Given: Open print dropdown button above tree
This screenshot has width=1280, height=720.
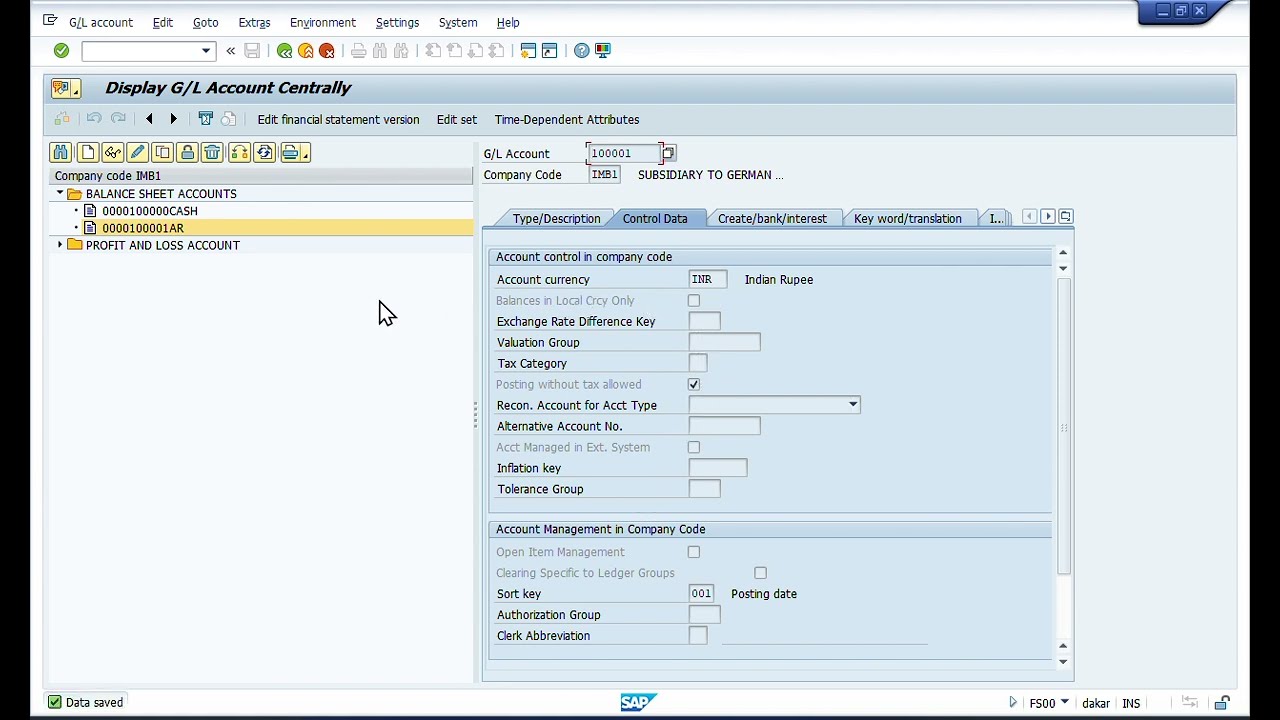Looking at the screenshot, I should [x=295, y=153].
